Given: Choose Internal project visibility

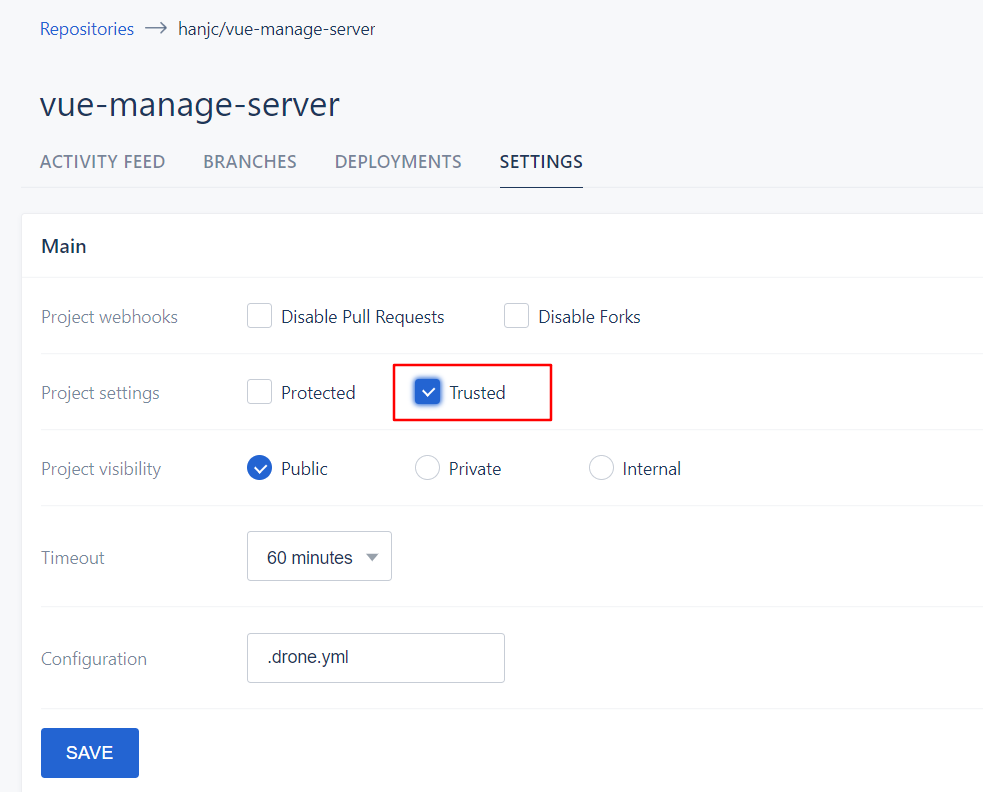Looking at the screenshot, I should [x=601, y=469].
